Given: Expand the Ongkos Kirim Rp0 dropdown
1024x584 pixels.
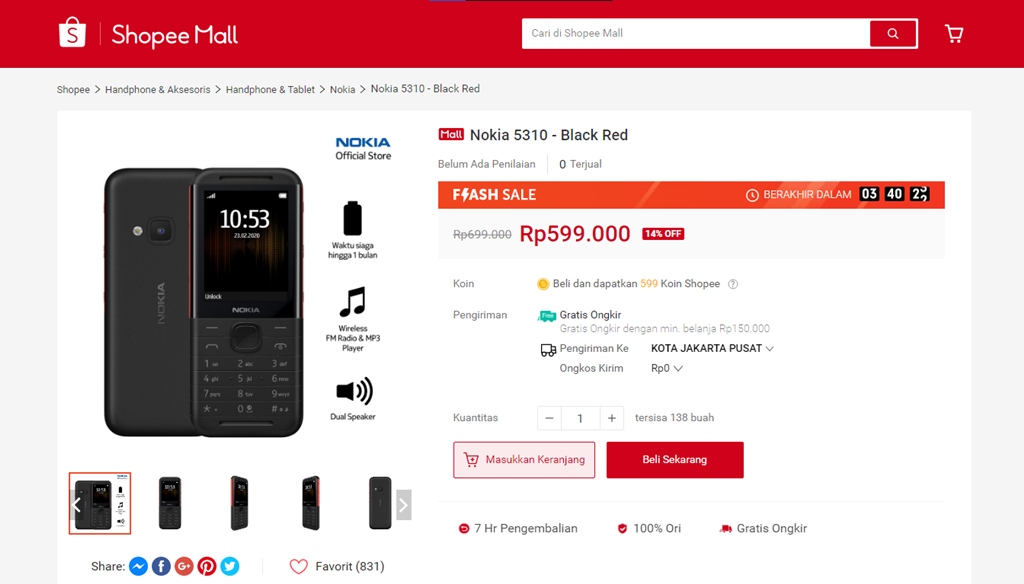Looking at the screenshot, I should tap(667, 369).
